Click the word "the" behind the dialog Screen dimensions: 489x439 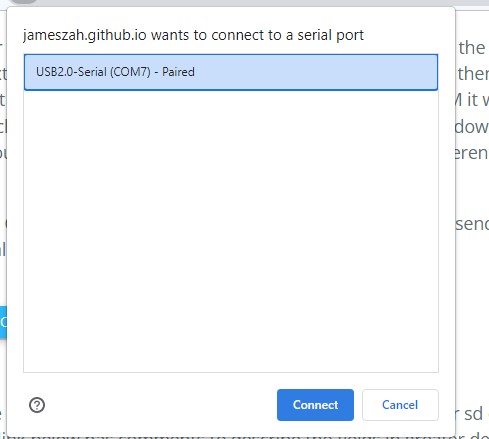point(472,47)
